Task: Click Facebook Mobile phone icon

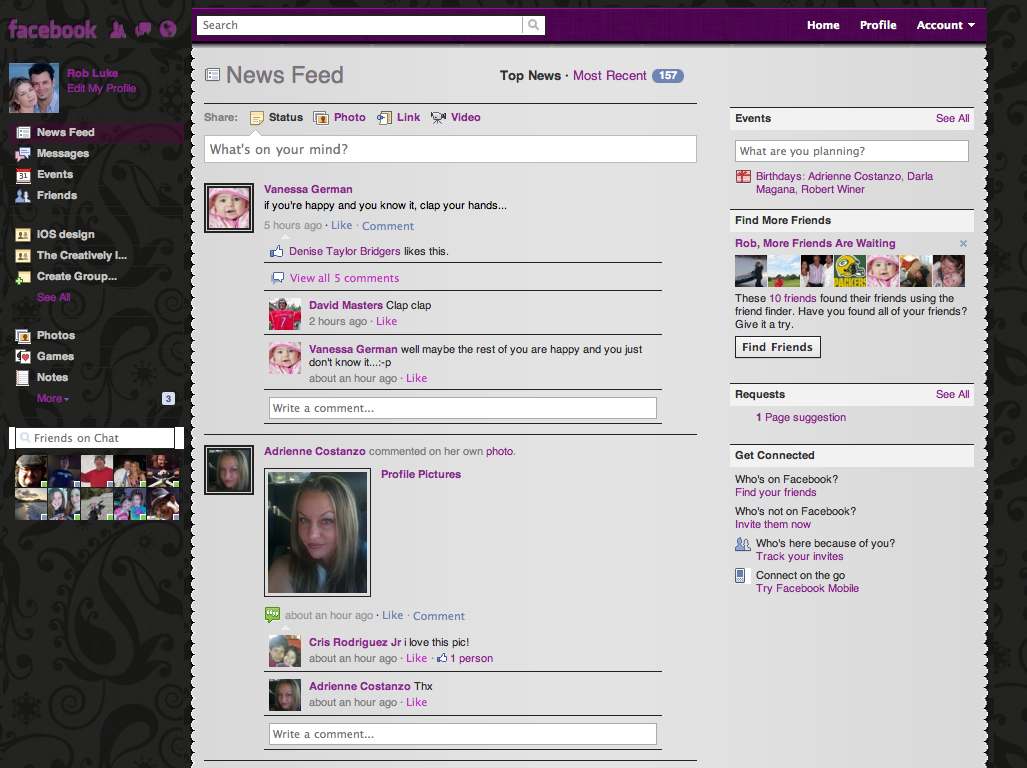Action: [740, 576]
